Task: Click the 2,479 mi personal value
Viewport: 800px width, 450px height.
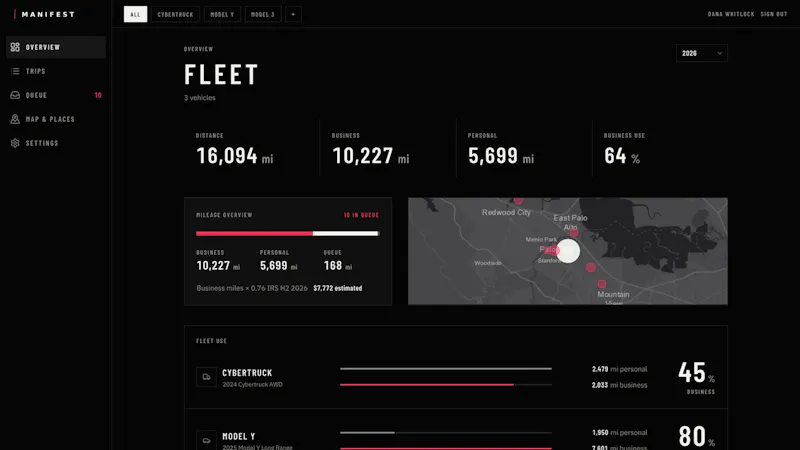Action: (x=619, y=369)
